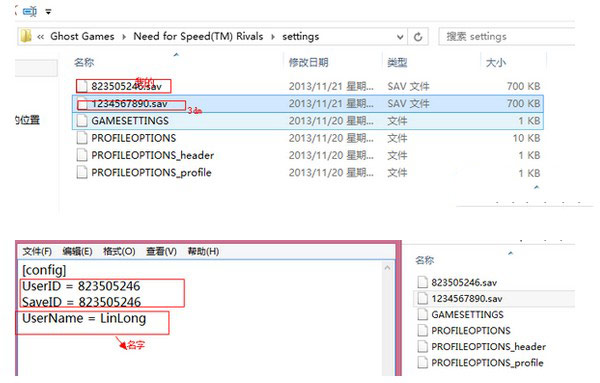Click PROFILEOPTIONS_profile name in lower file list
Viewport: 600px width, 383px height.
(487, 363)
